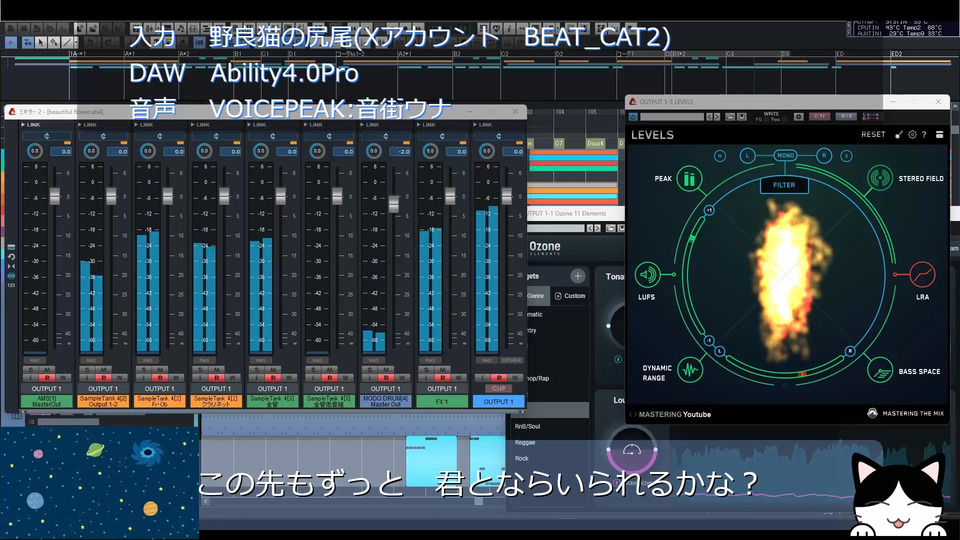Toggle W automation write on FX 1 channel
This screenshot has height=540, width=960.
tap(457, 378)
